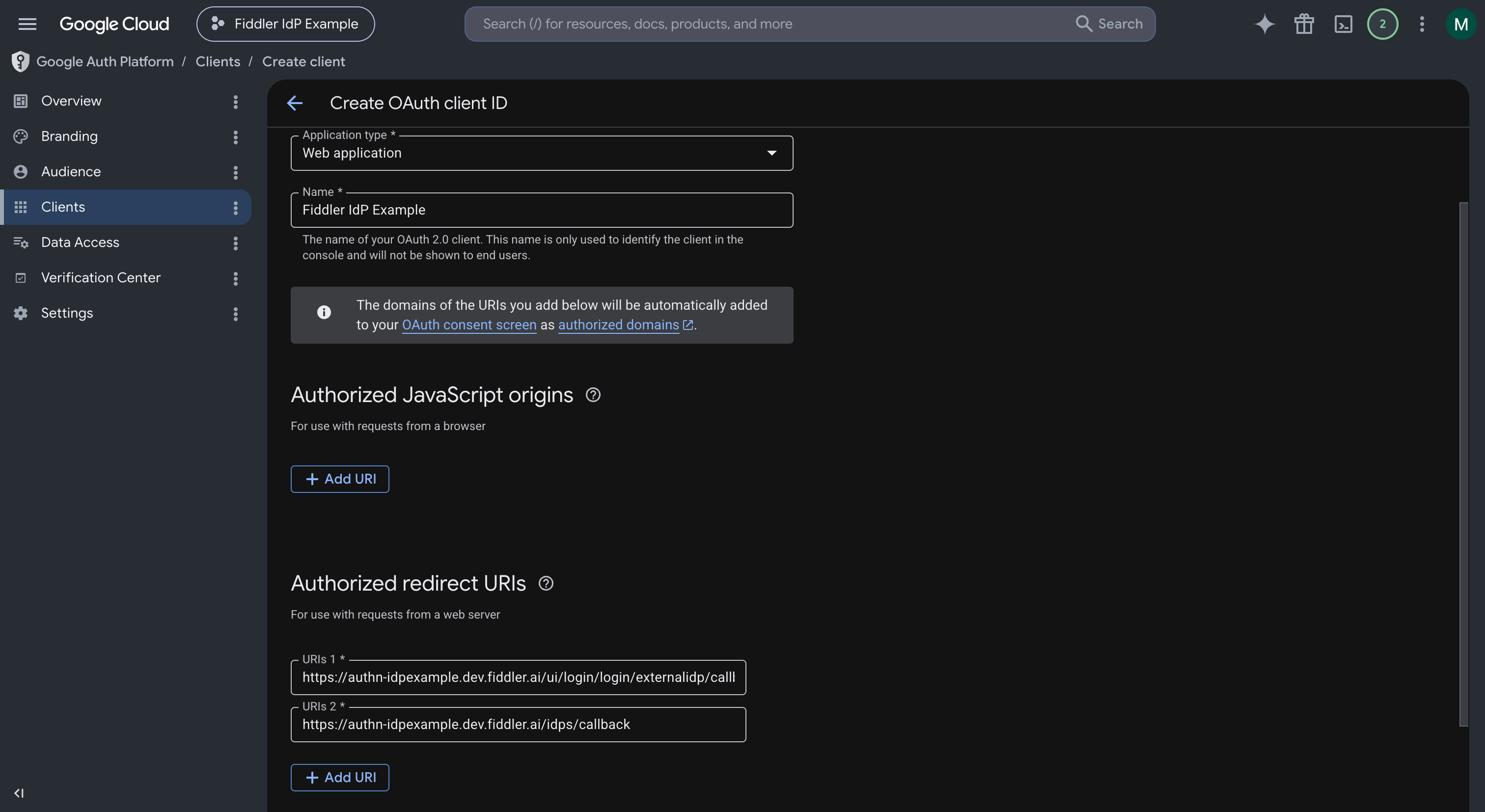Click the Search button in search bar
Image resolution: width=1485 pixels, height=812 pixels.
click(1109, 24)
